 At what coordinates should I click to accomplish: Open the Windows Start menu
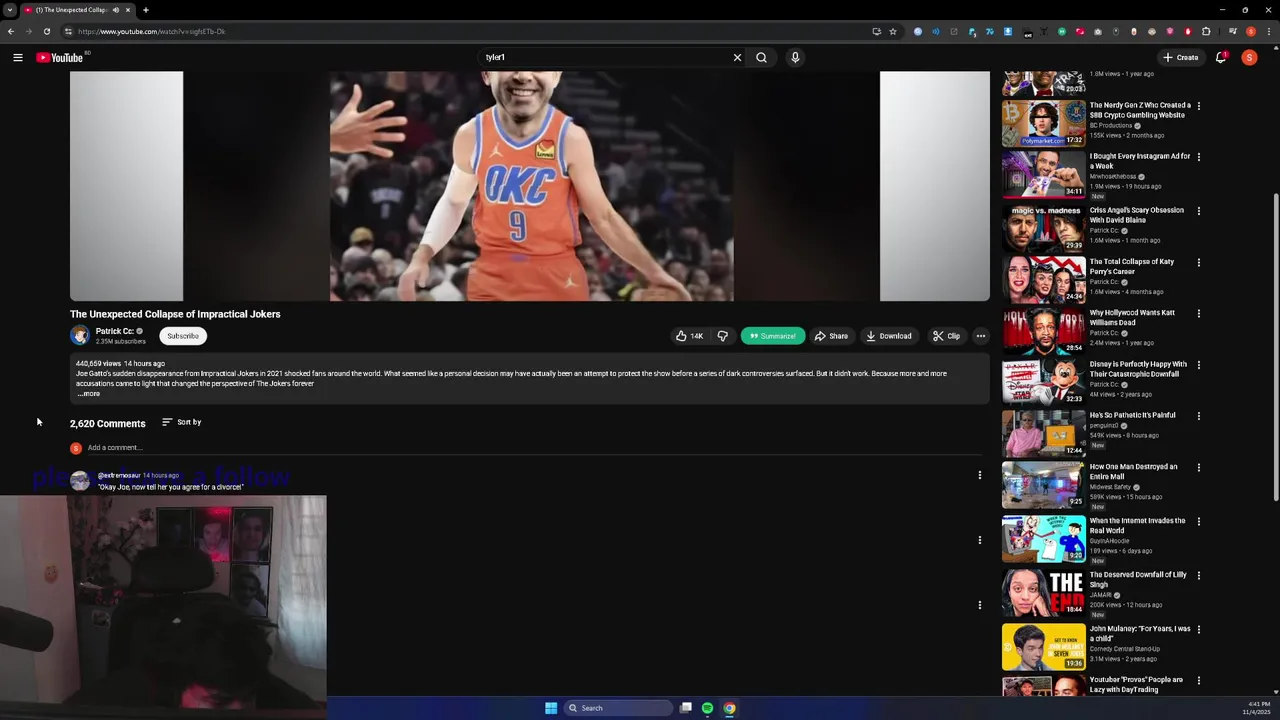(551, 708)
